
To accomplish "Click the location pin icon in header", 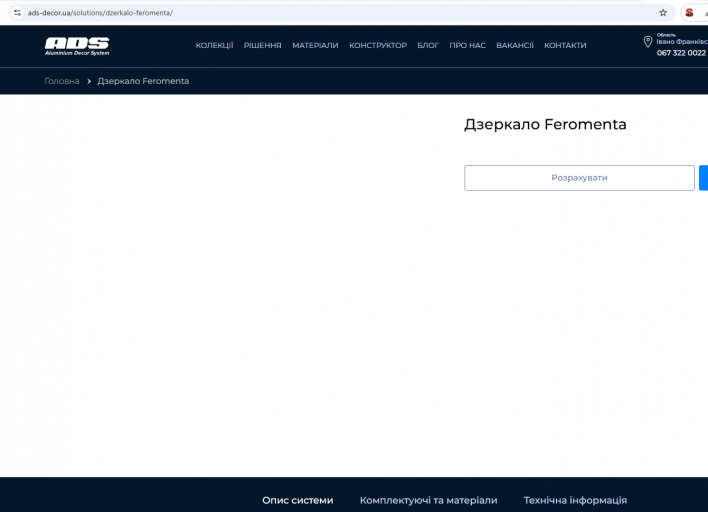I will [x=647, y=42].
